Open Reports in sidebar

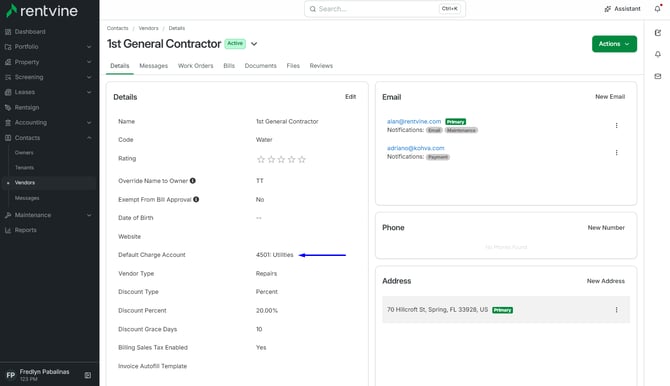point(26,230)
